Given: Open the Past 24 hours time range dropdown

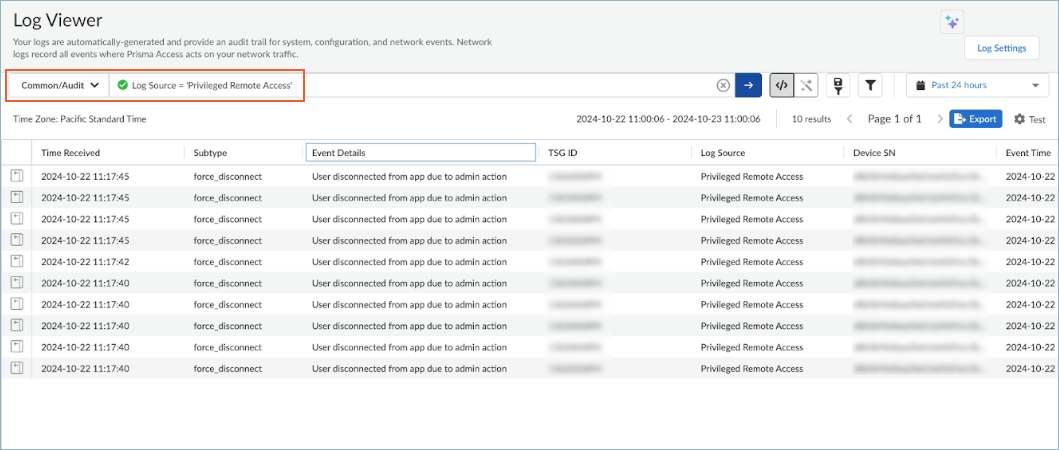Looking at the screenshot, I should [977, 86].
